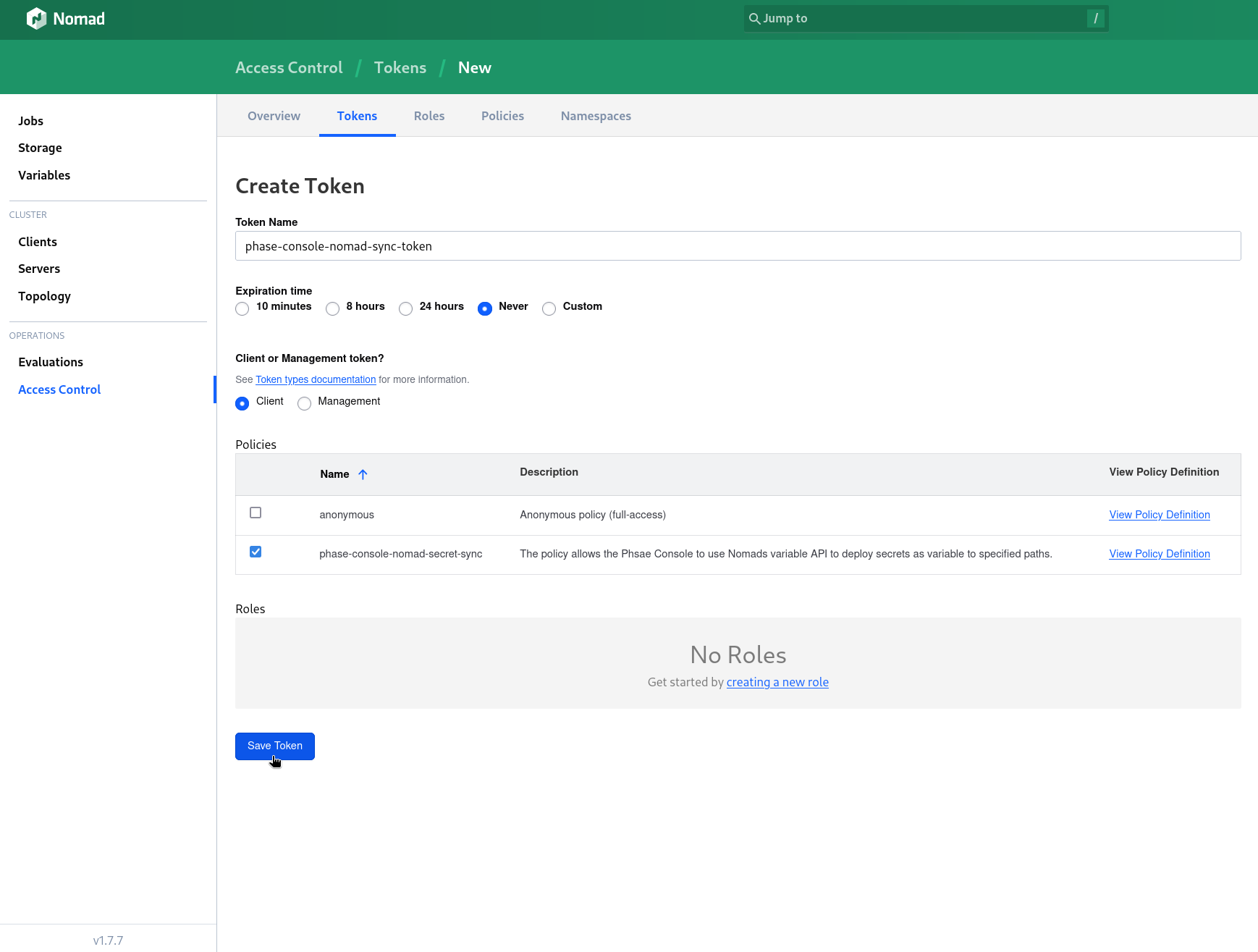The width and height of the screenshot is (1258, 952).
Task: Open Jobs in the sidebar
Action: 31,121
